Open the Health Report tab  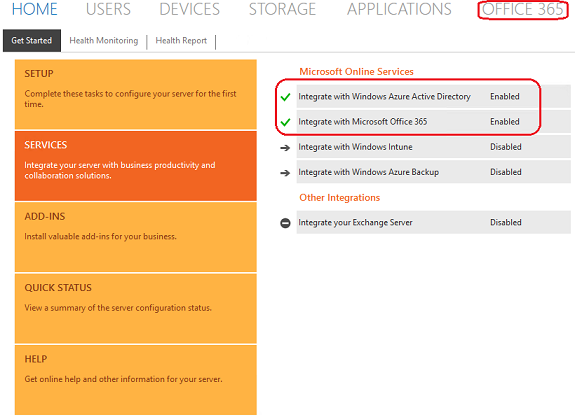pyautogui.click(x=181, y=41)
